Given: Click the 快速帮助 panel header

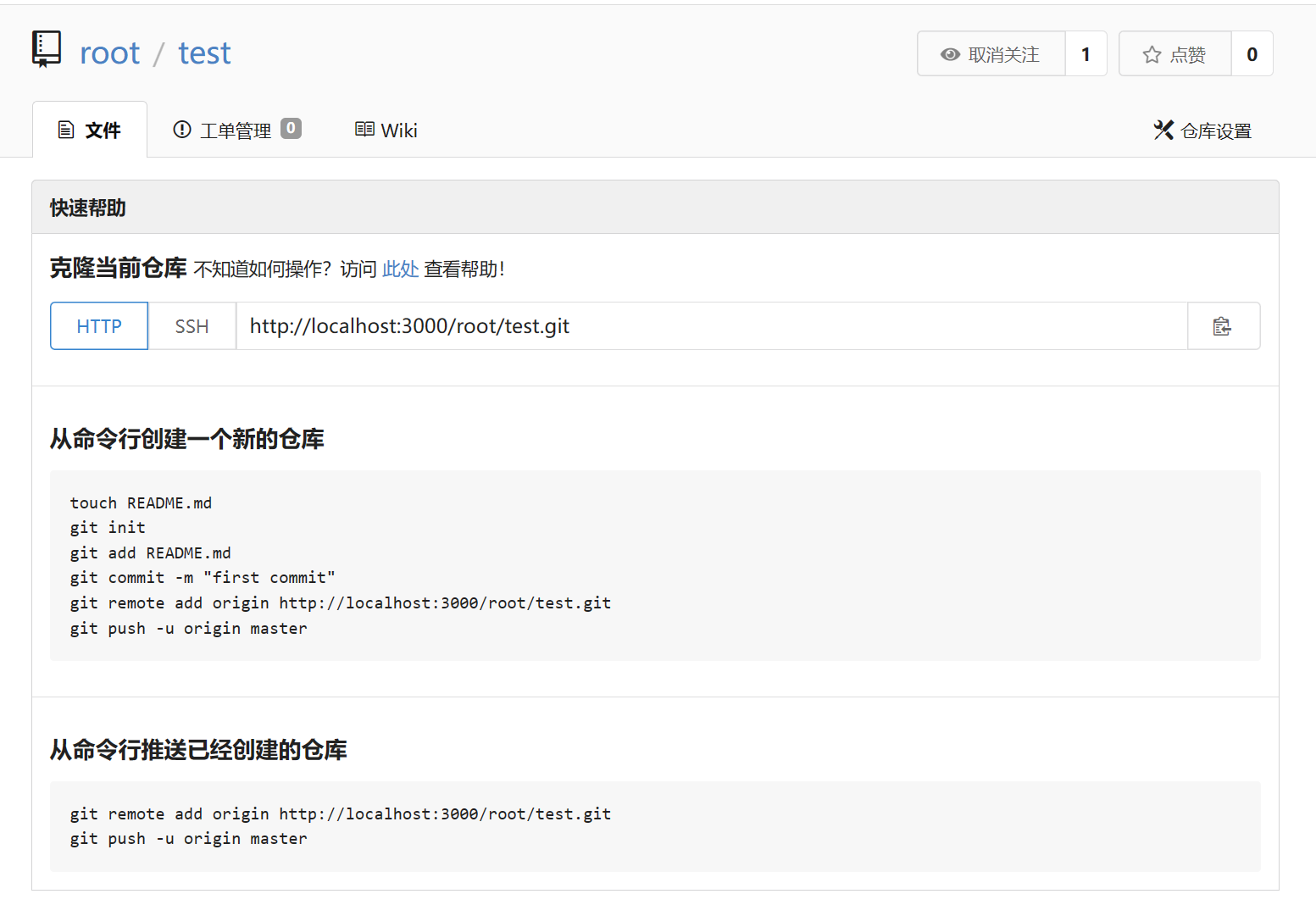Looking at the screenshot, I should (654, 208).
